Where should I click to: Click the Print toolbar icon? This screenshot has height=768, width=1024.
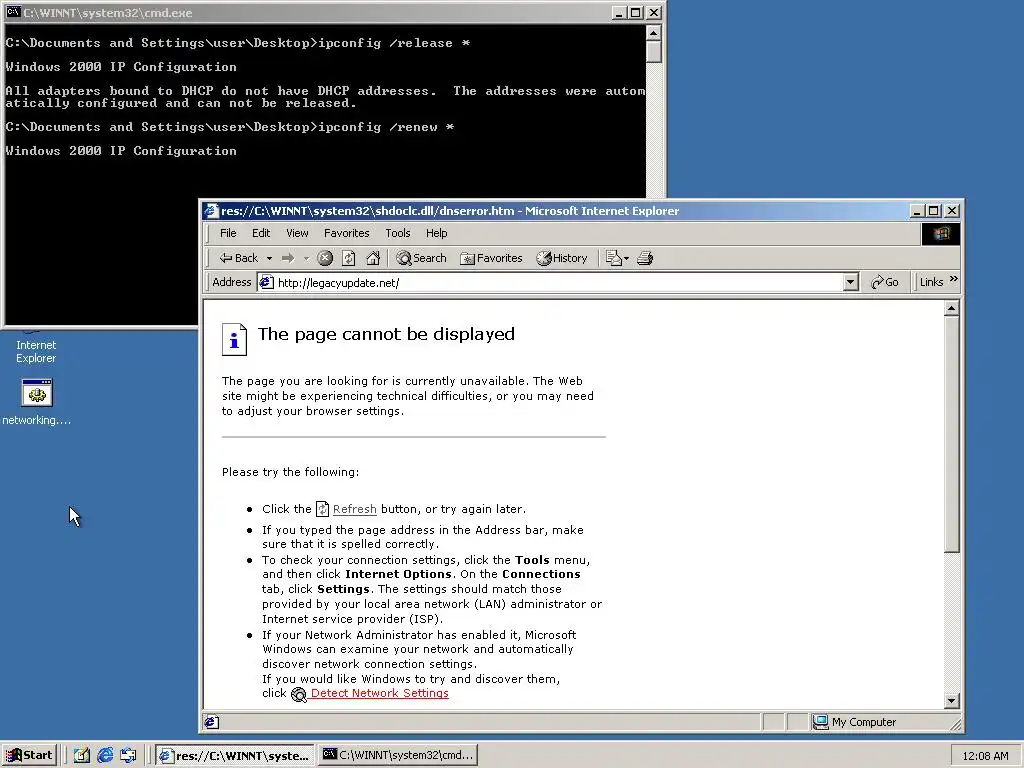(645, 258)
